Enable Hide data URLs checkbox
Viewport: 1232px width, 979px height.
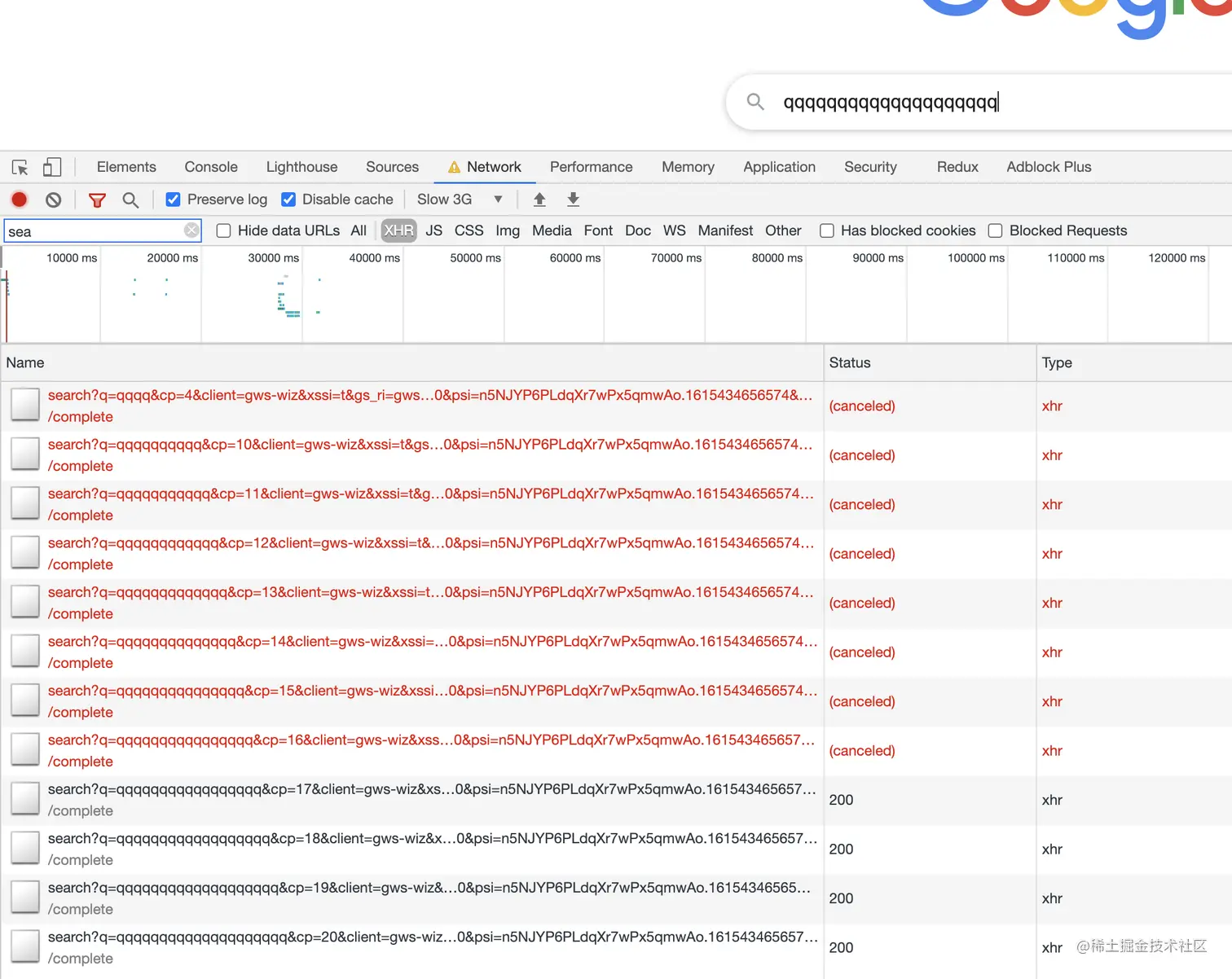pyautogui.click(x=223, y=230)
